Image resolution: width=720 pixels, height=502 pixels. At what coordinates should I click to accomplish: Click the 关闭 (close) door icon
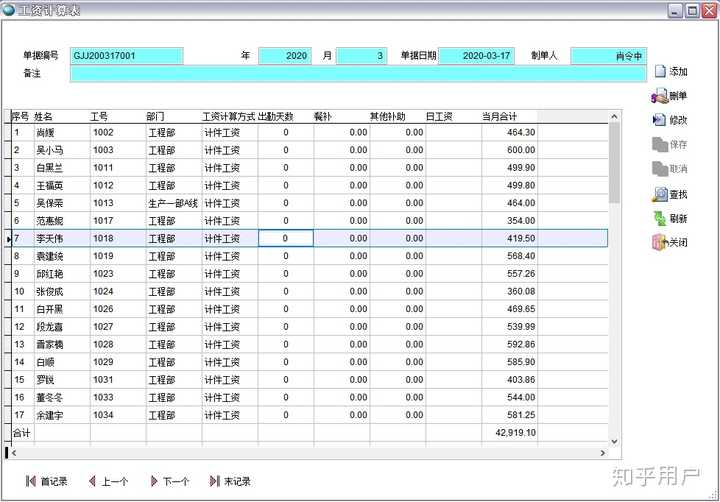[659, 242]
